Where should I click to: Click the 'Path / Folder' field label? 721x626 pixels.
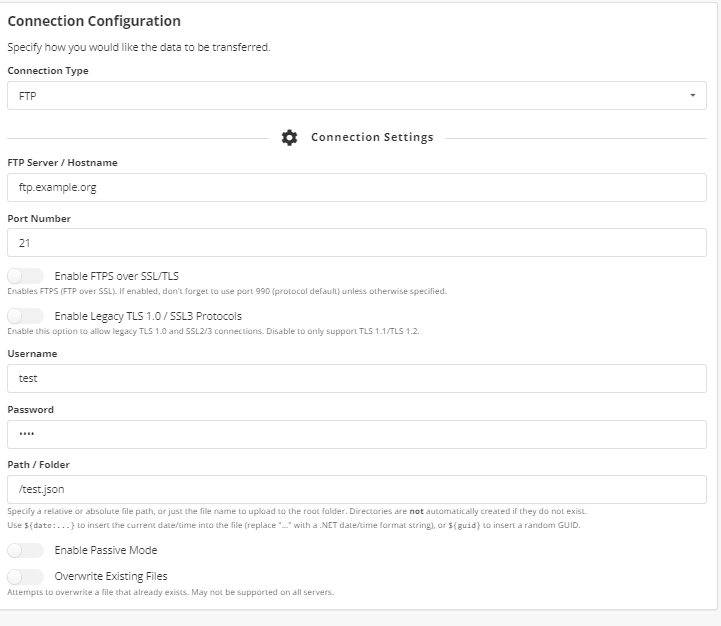38,464
